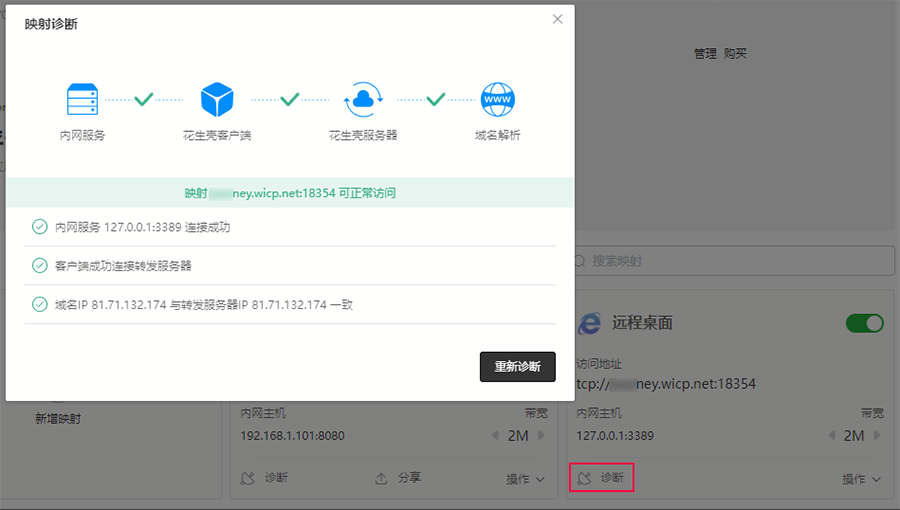
Task: Select the 内网服务 127.0.0.1:3389 连接成功 row
Action: [290, 227]
